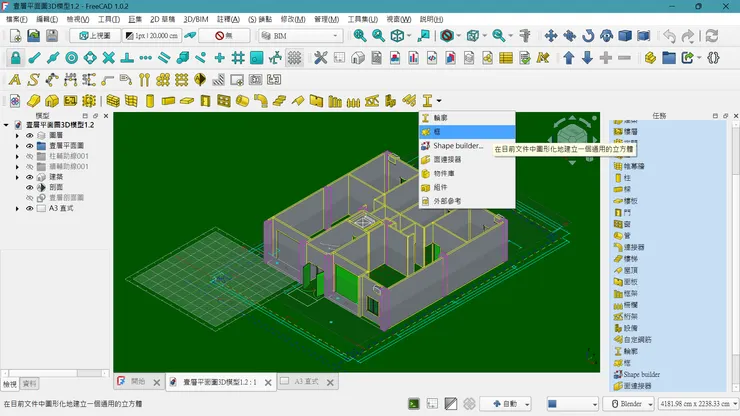
Task: Switch to the A3 直式 document tab
Action: [x=305, y=382]
